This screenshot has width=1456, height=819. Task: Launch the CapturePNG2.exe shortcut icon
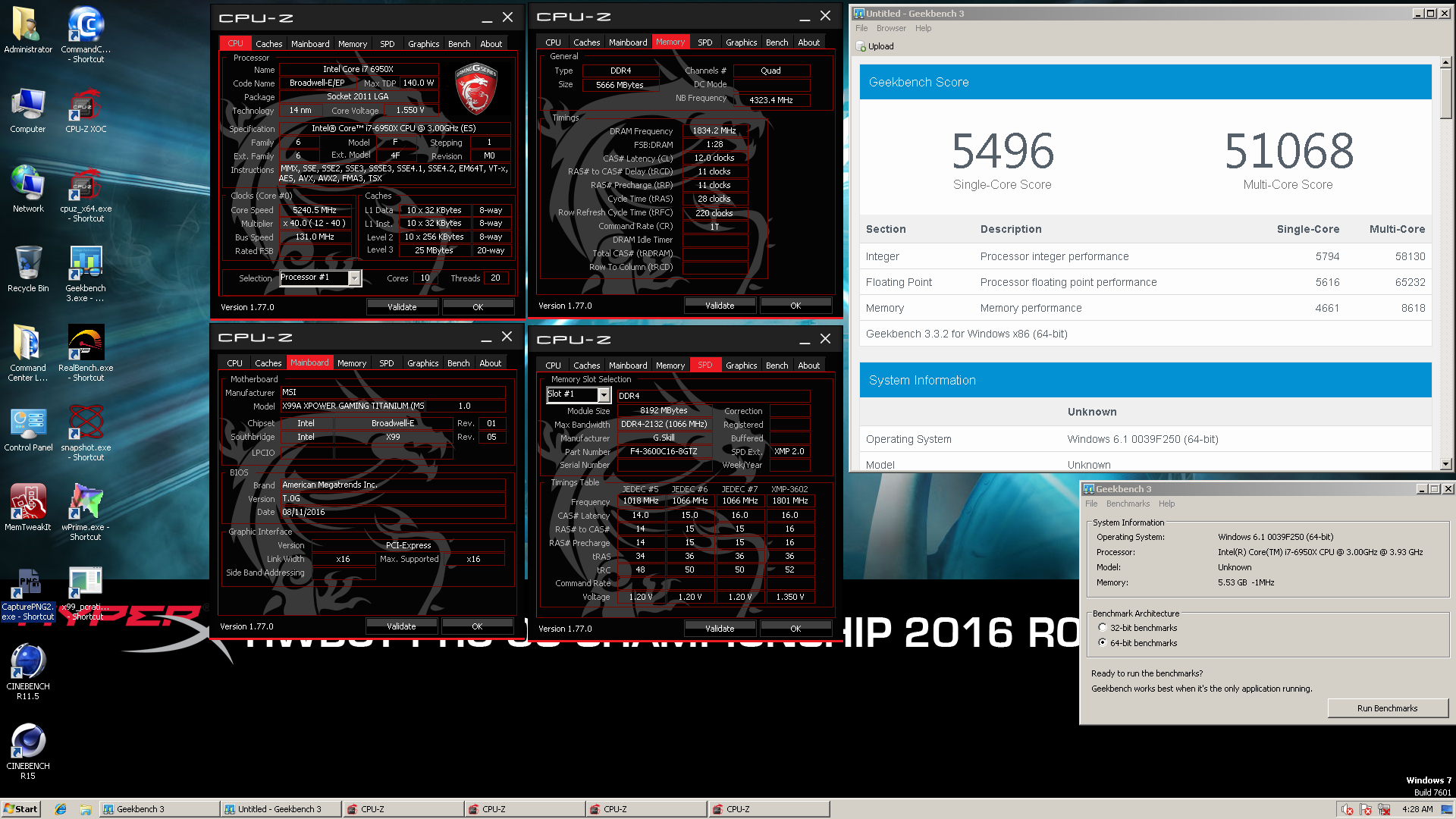28,595
